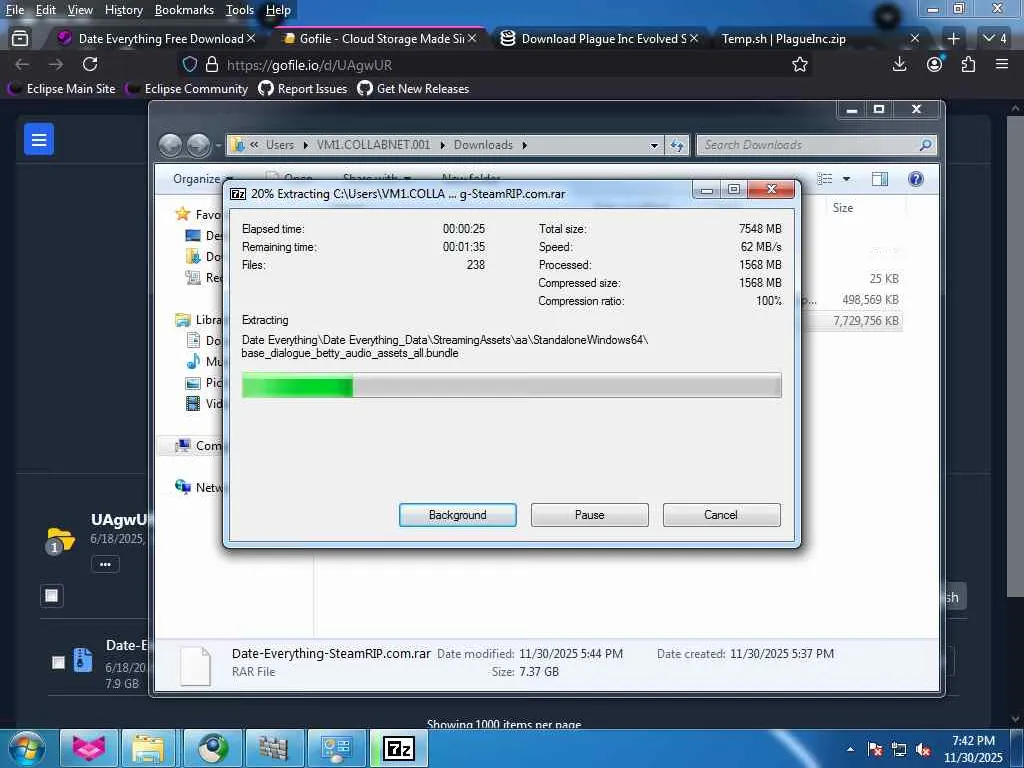The height and width of the screenshot is (768, 1024).
Task: Open the Bookmarks menu
Action: point(184,10)
